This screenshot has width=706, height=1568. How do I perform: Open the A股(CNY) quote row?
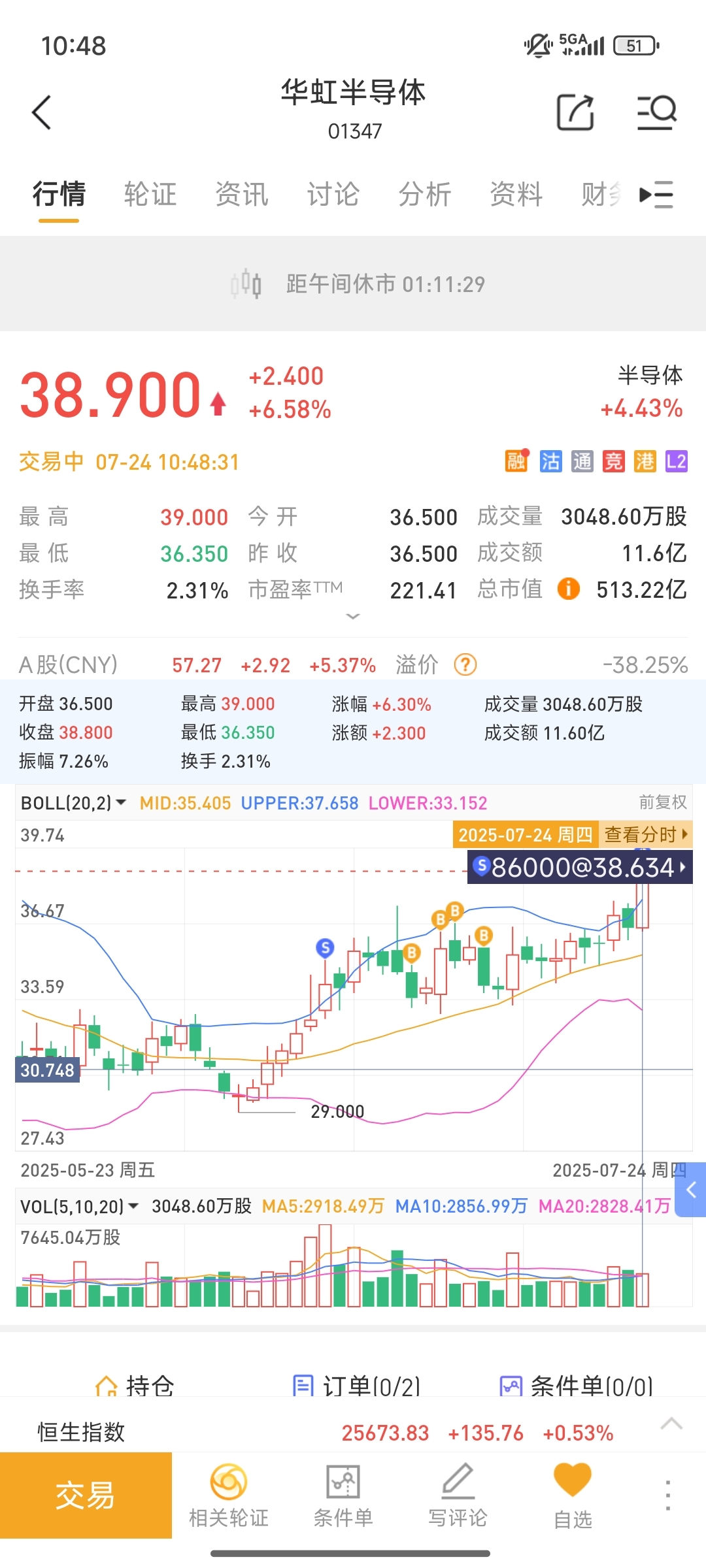click(x=353, y=665)
